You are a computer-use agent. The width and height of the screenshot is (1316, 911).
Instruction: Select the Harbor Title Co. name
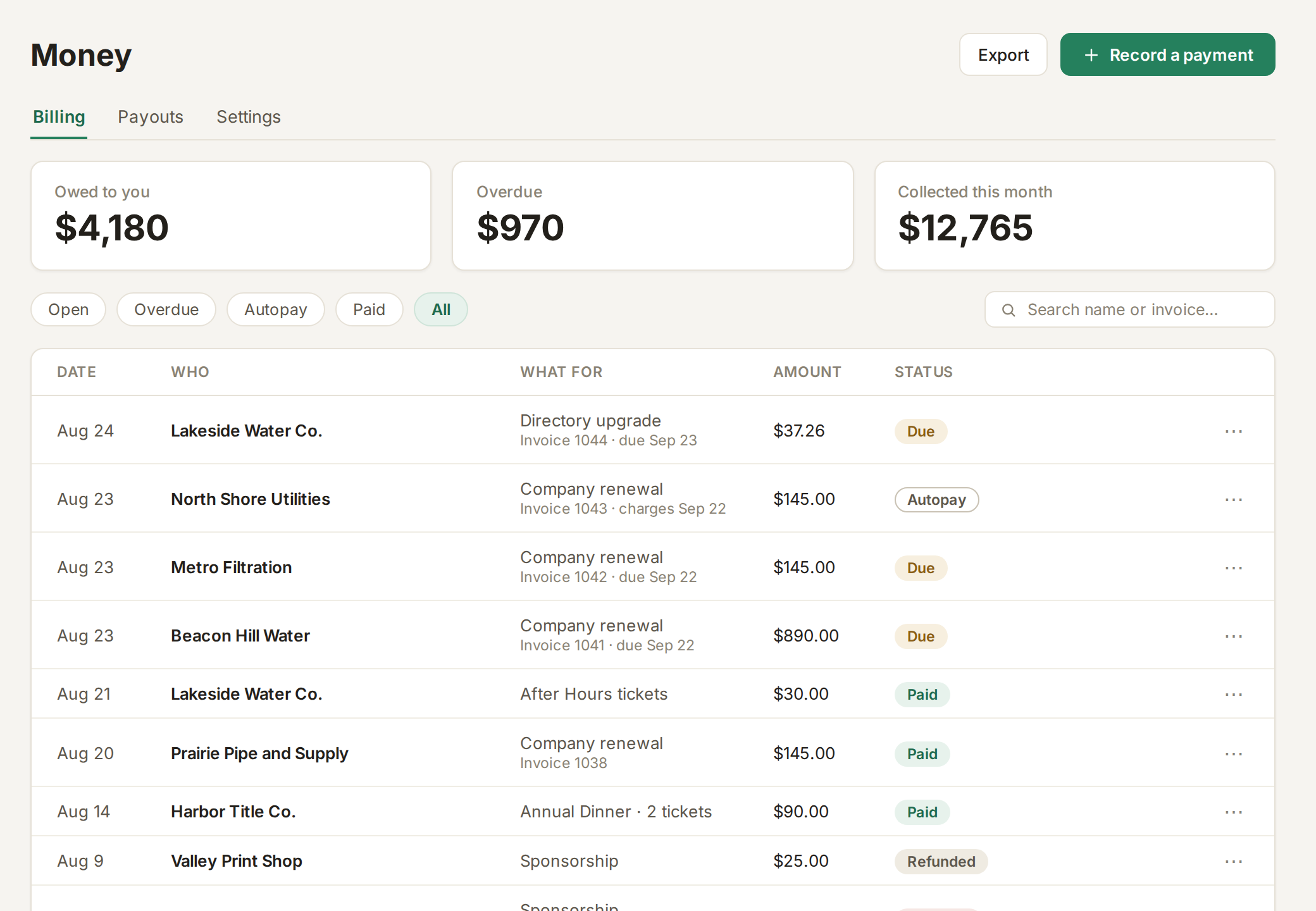[x=233, y=812]
